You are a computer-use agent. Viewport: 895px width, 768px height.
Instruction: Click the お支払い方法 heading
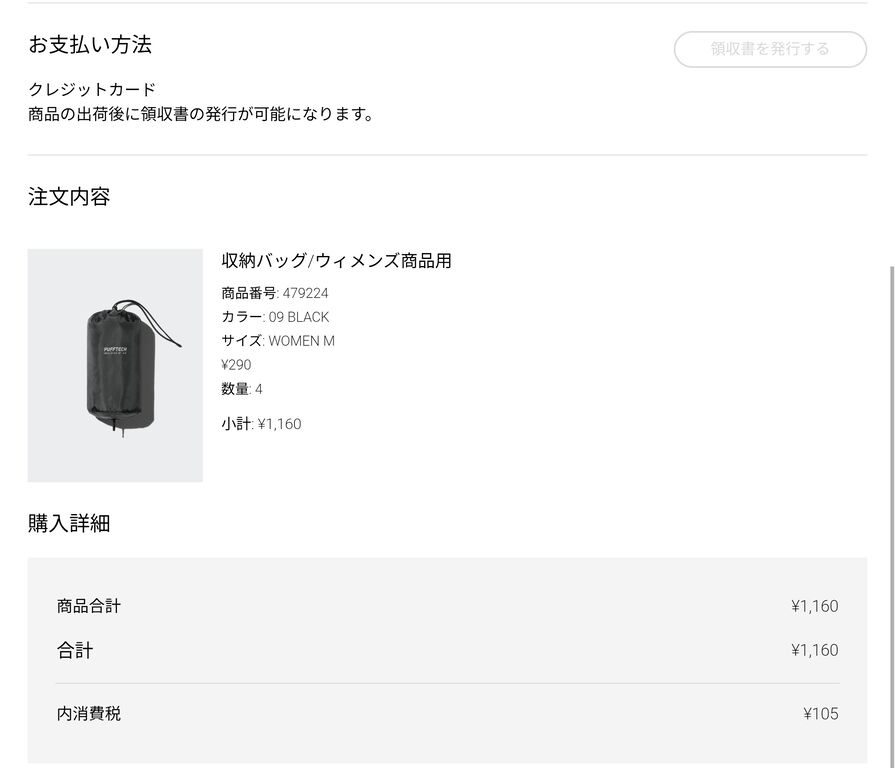pyautogui.click(x=90, y=45)
